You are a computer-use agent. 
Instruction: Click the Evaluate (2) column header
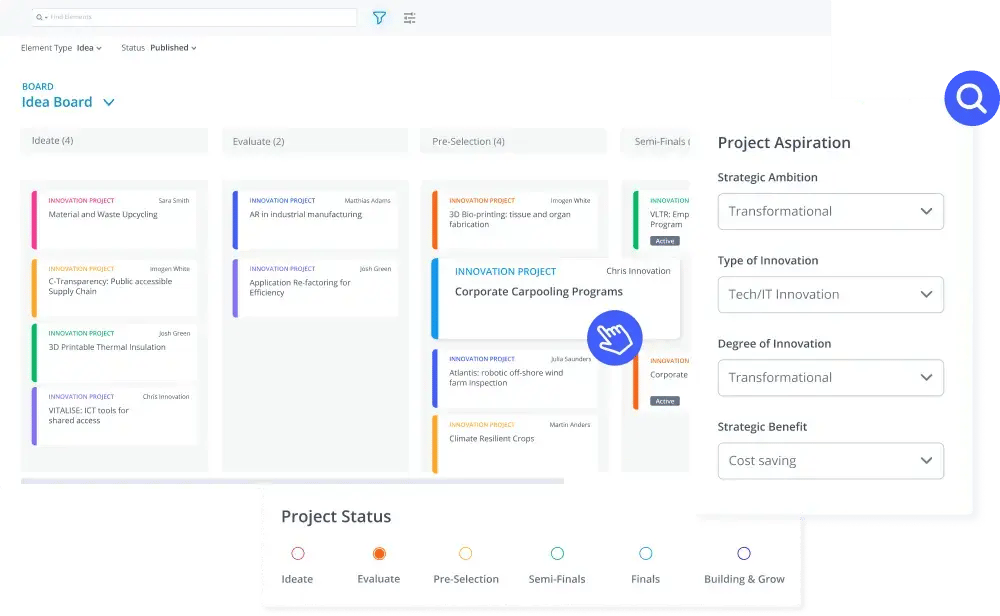click(x=314, y=141)
